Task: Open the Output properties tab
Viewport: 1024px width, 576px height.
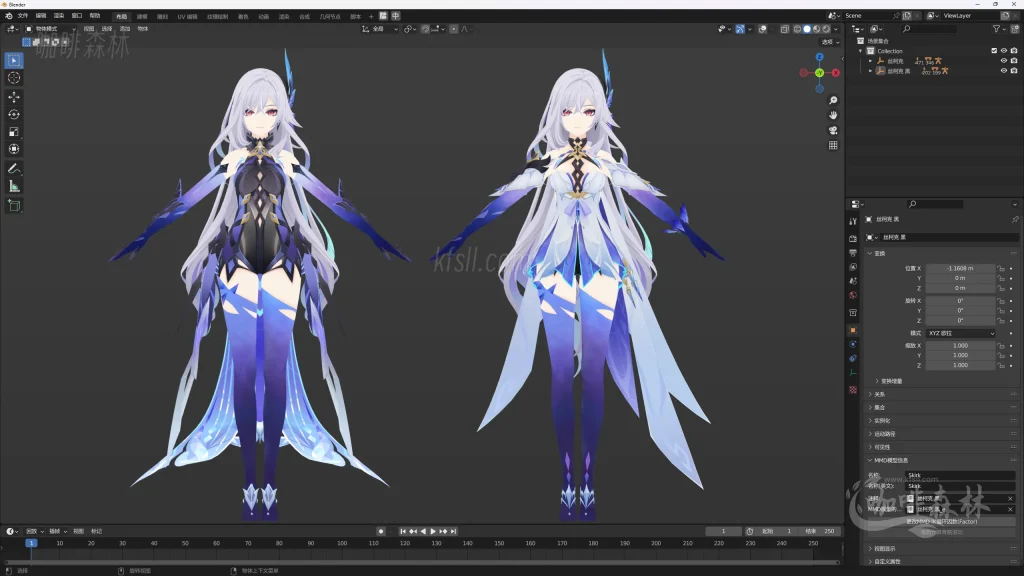Action: (x=853, y=253)
